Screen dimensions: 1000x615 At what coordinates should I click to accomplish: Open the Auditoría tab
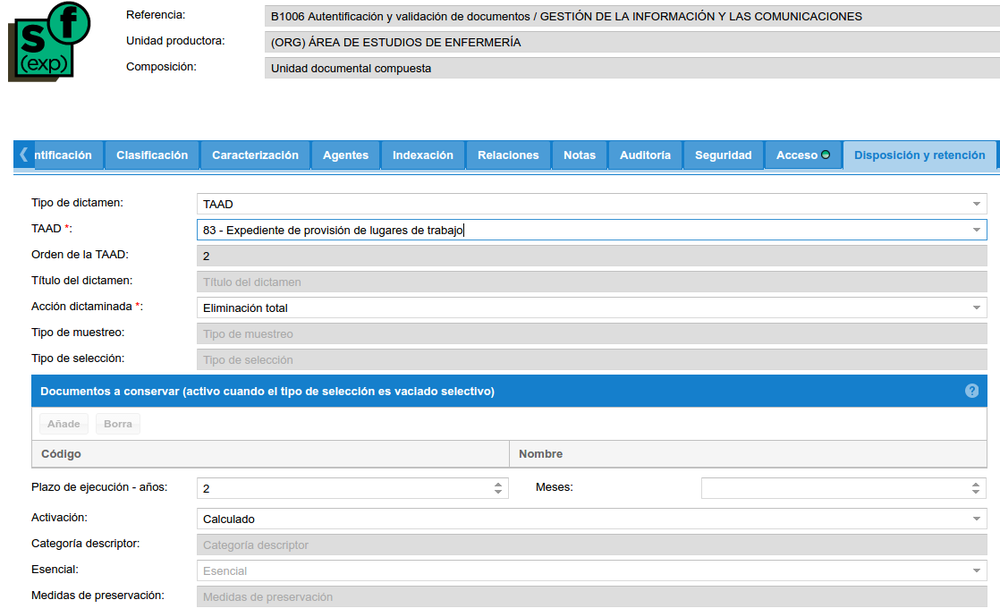645,155
